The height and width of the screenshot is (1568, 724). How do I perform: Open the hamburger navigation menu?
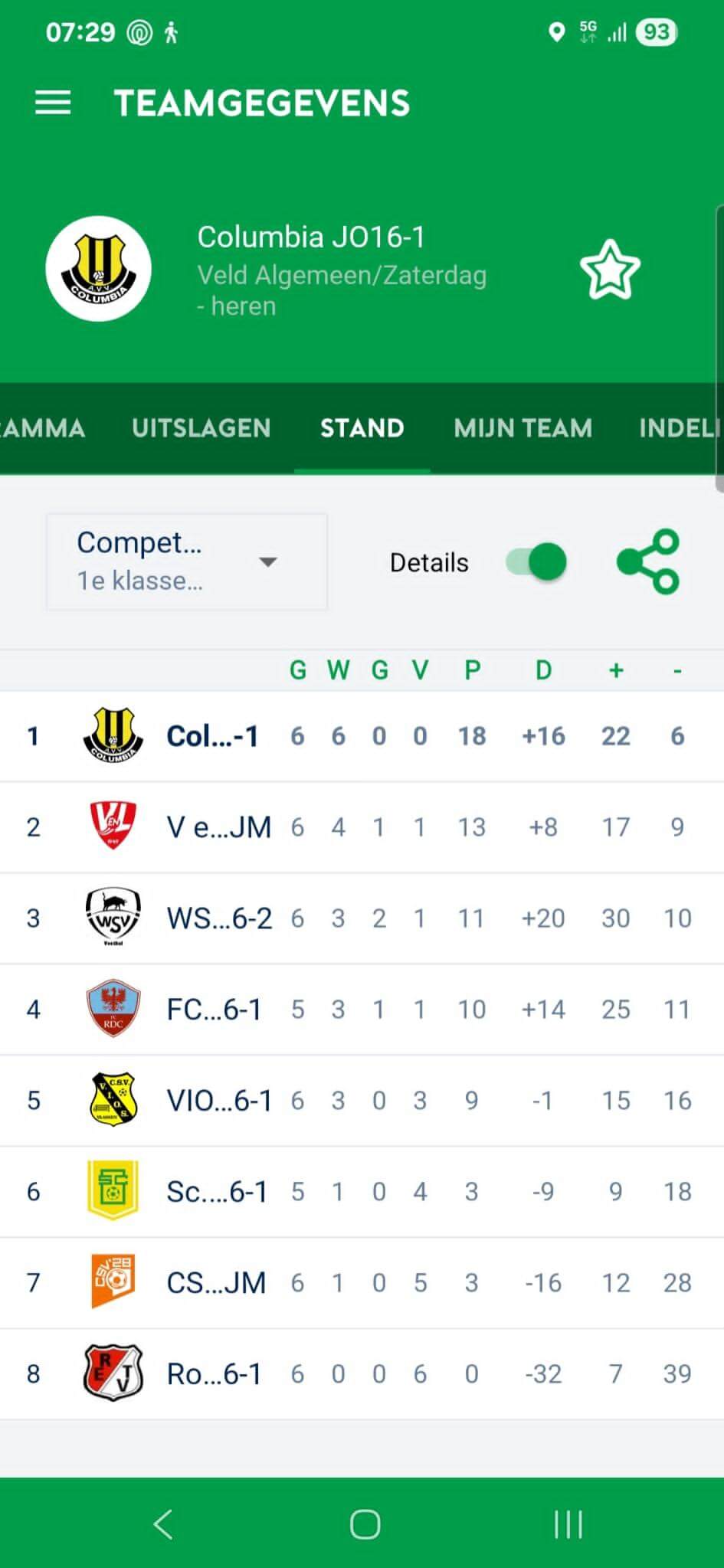(53, 103)
